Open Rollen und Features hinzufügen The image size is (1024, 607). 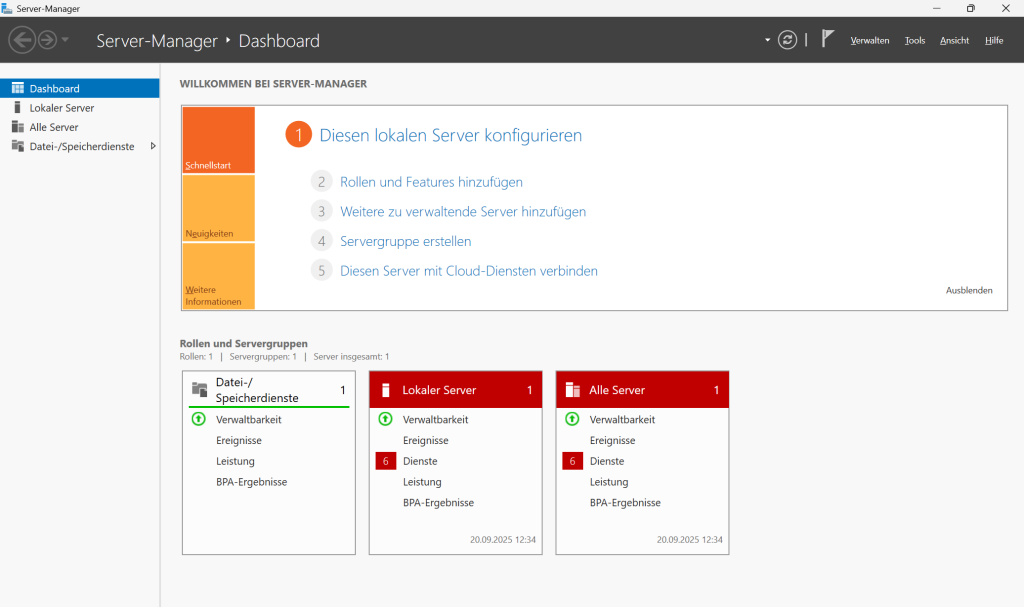(x=430, y=181)
